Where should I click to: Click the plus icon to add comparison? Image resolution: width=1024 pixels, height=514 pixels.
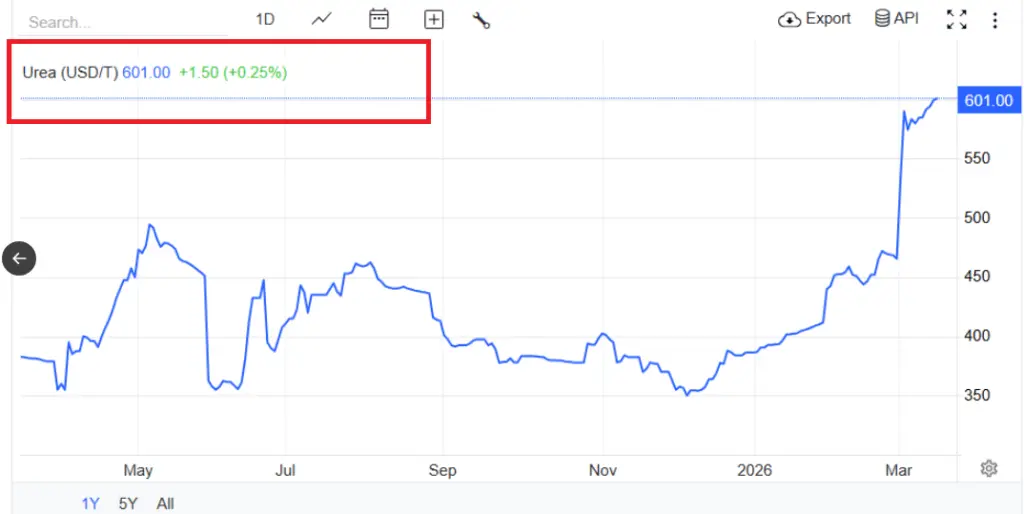(434, 19)
